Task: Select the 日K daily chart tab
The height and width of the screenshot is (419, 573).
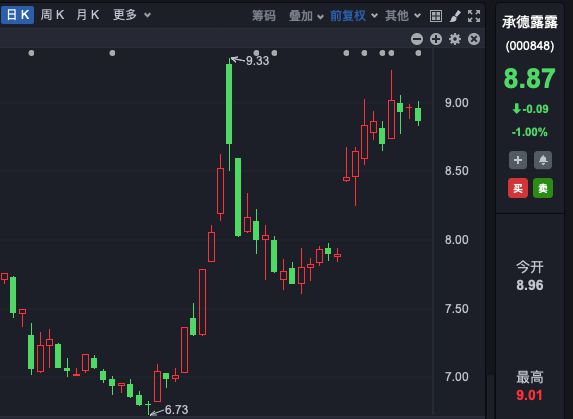Action: (17, 15)
